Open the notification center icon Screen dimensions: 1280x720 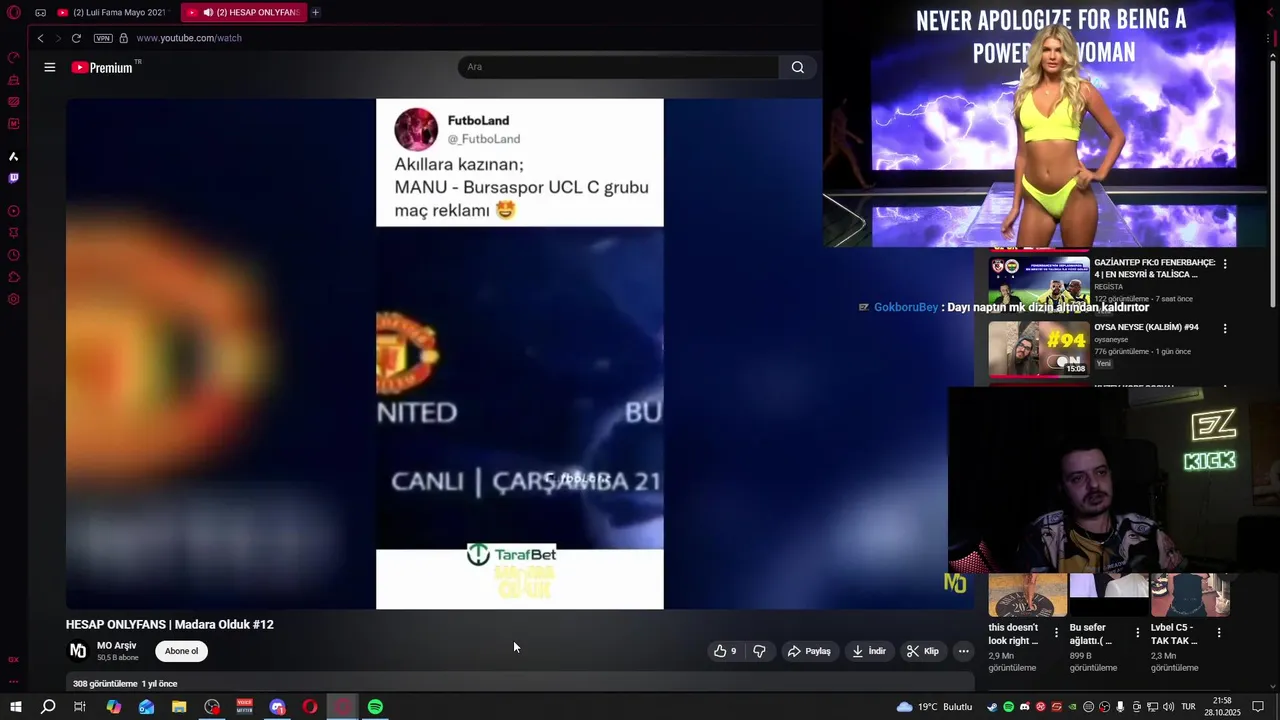(1258, 707)
